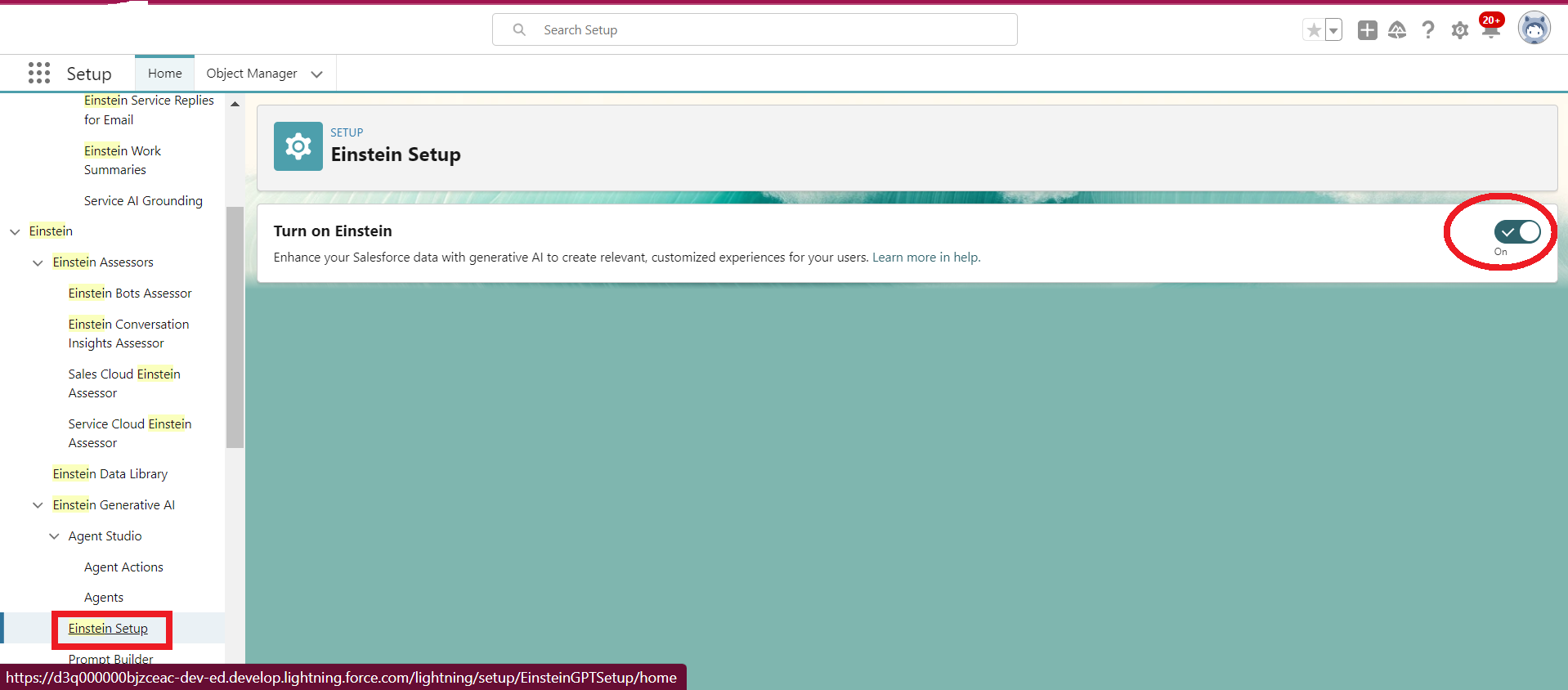The width and height of the screenshot is (1568, 690).
Task: Open the favorites list dropdown arrow
Action: pyautogui.click(x=1333, y=30)
